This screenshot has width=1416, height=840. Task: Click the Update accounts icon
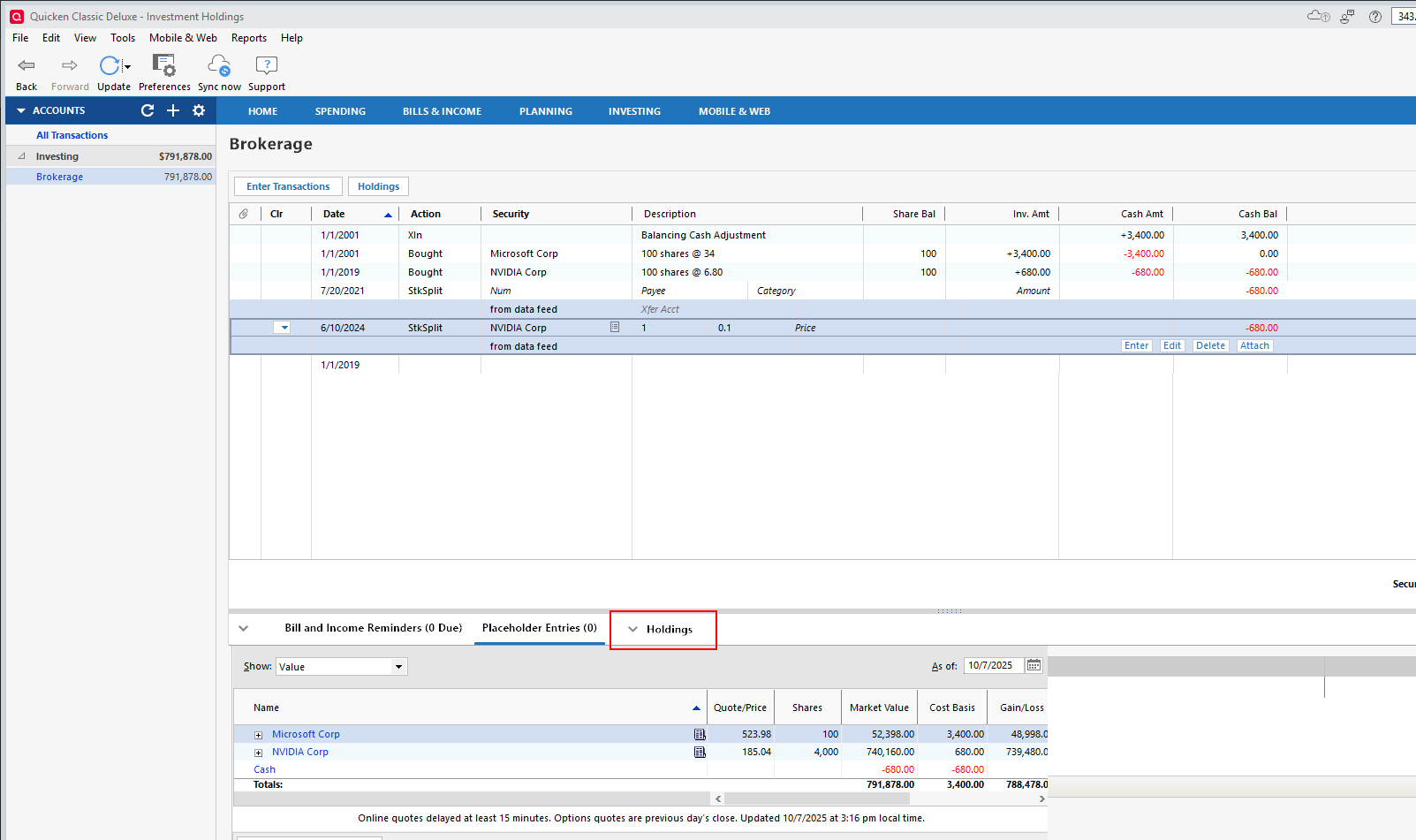(110, 66)
